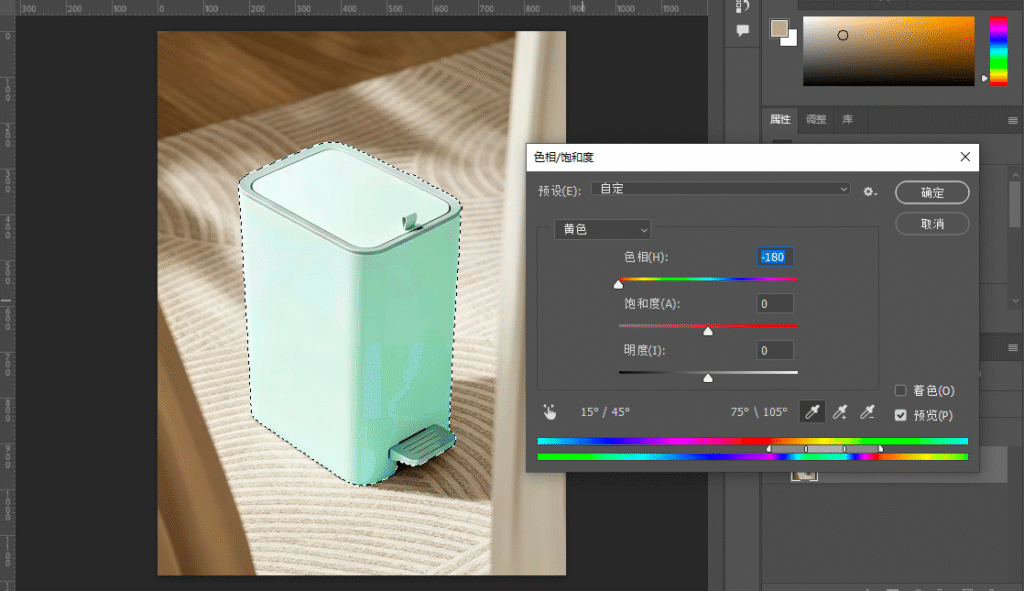Click the 明度 lightness value field

pyautogui.click(x=775, y=351)
